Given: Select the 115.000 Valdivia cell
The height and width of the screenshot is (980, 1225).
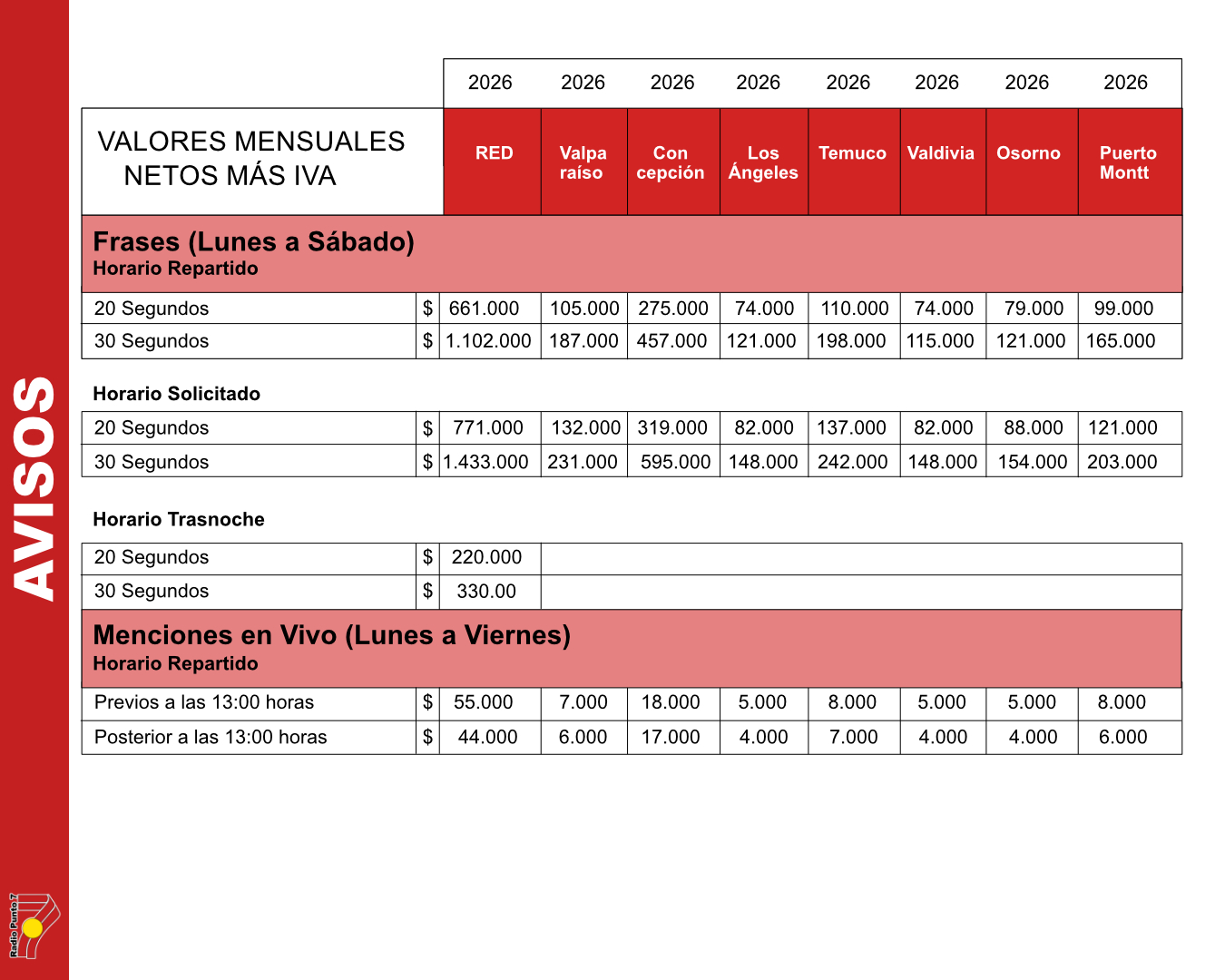Looking at the screenshot, I should tap(943, 341).
